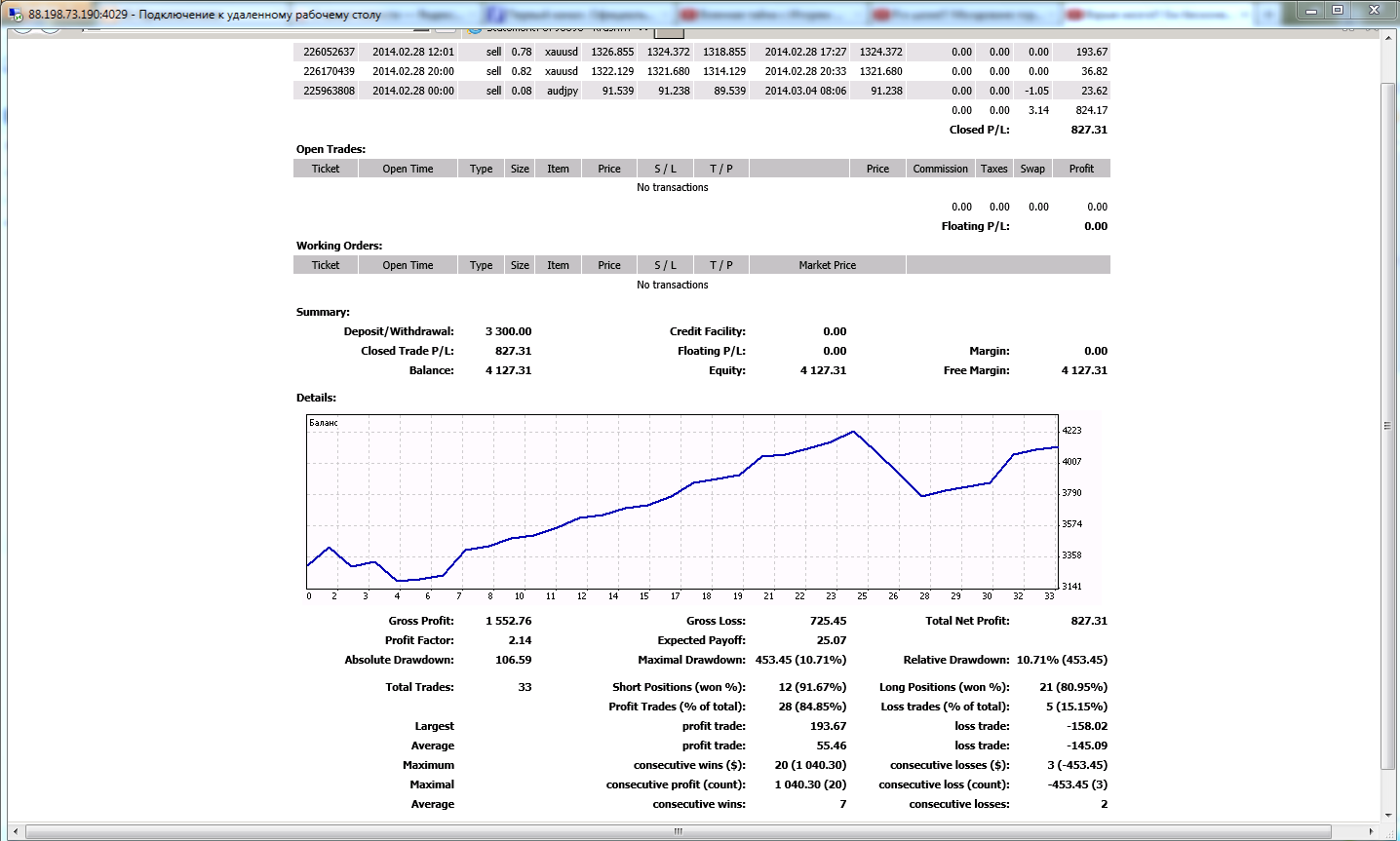Select ticket number 226170439
The width and height of the screenshot is (1400, 841).
[330, 71]
